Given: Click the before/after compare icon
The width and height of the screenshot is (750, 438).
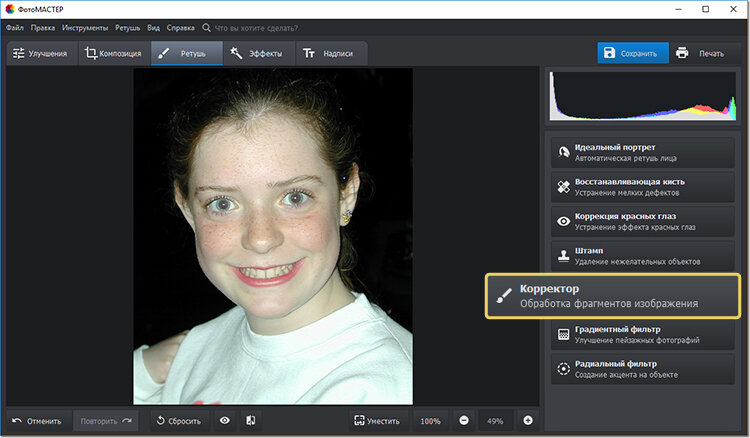Looking at the screenshot, I should tap(251, 421).
